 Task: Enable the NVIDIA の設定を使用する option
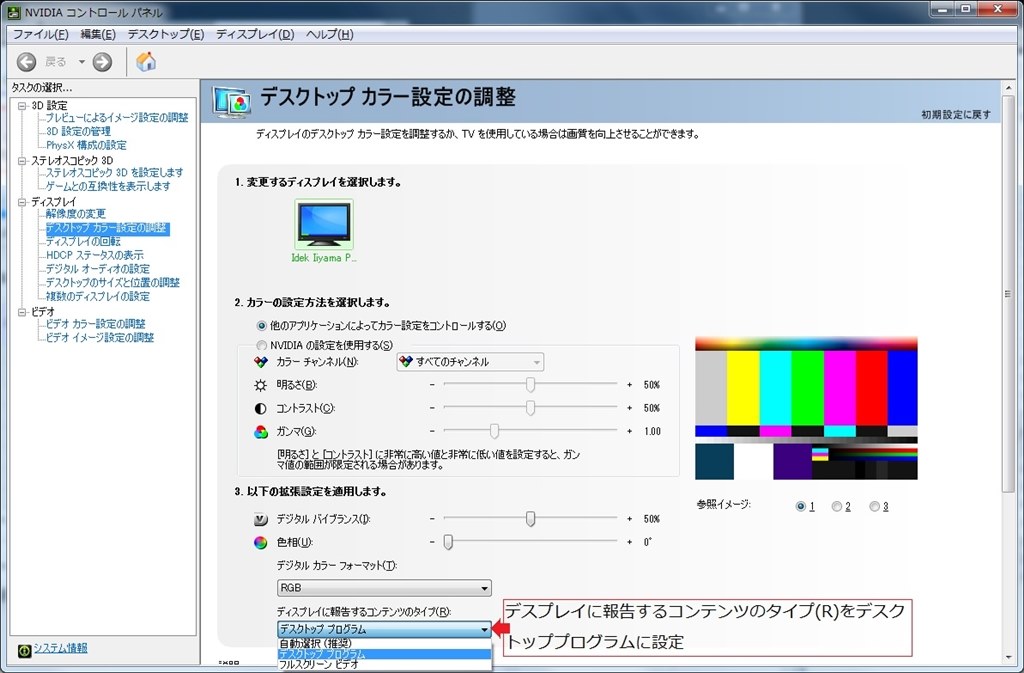(262, 345)
